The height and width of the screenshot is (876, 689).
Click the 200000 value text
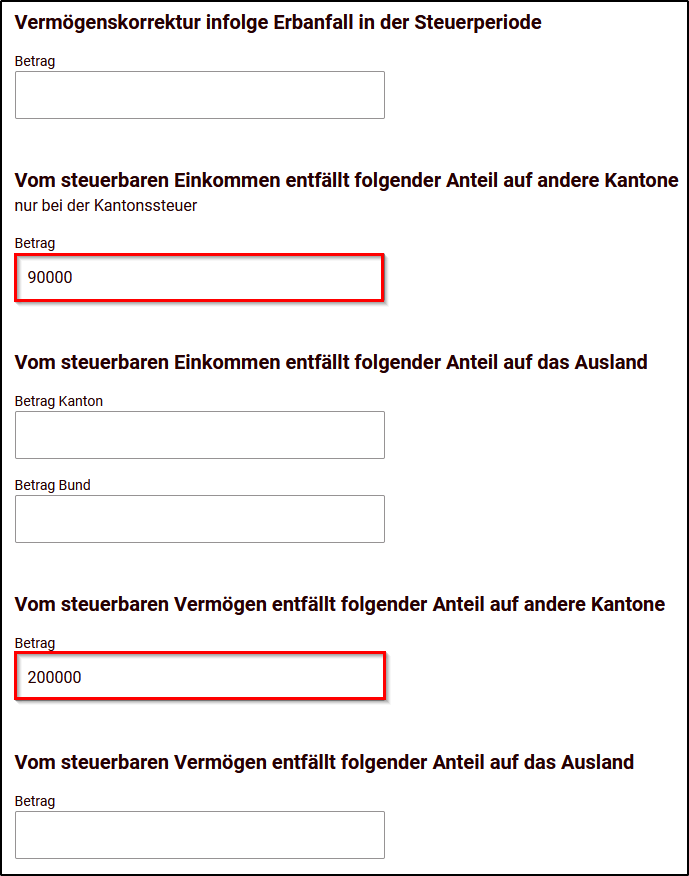click(x=55, y=677)
